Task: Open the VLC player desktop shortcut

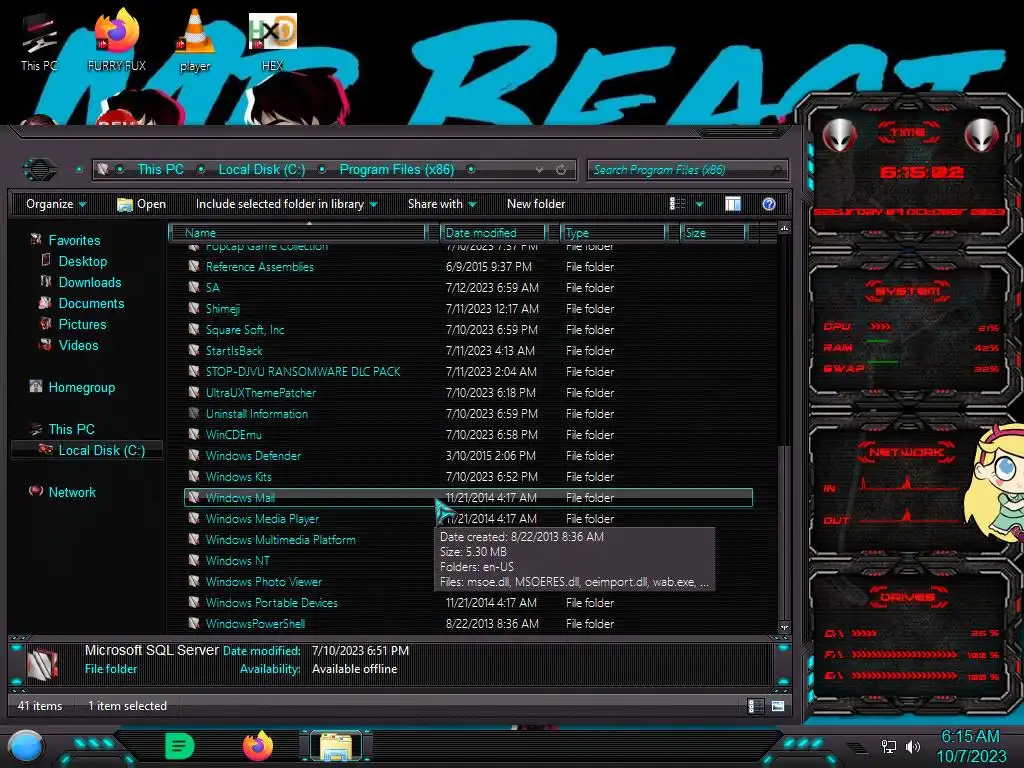Action: click(x=195, y=40)
